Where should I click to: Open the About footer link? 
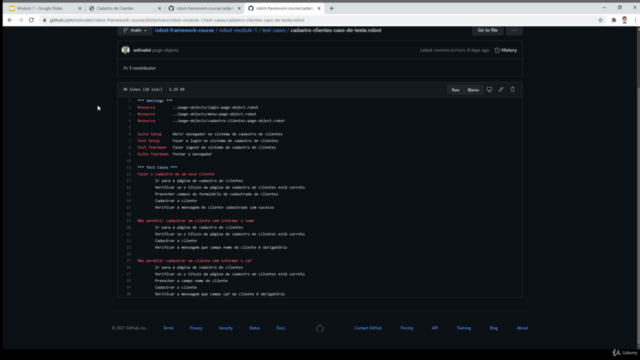[522, 328]
